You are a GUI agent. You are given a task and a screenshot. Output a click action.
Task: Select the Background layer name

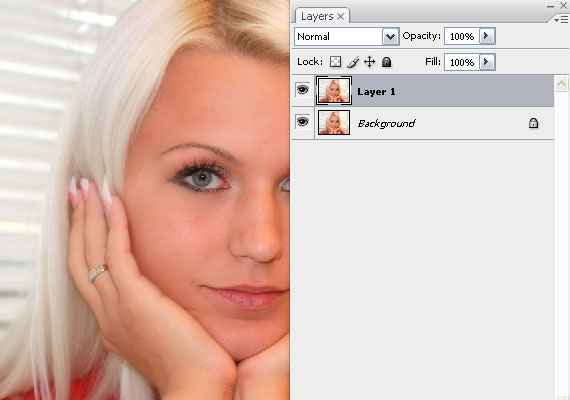click(x=386, y=124)
